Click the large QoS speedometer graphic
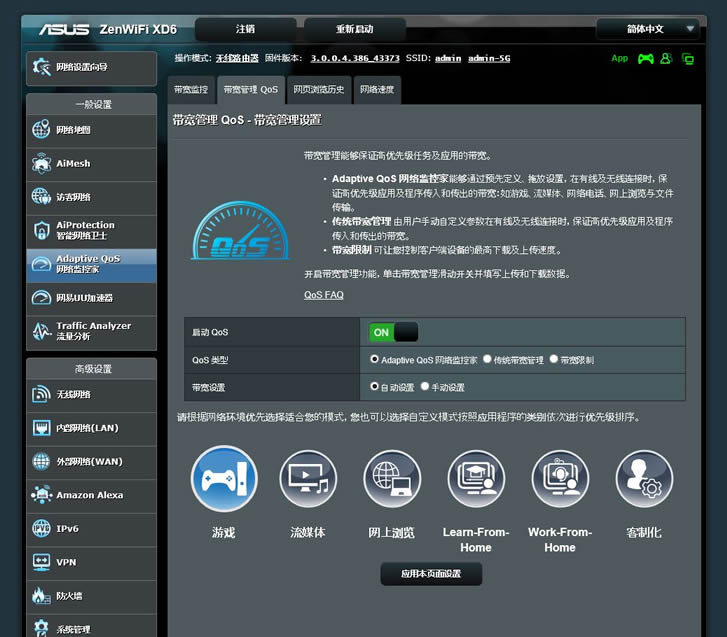 coord(241,230)
